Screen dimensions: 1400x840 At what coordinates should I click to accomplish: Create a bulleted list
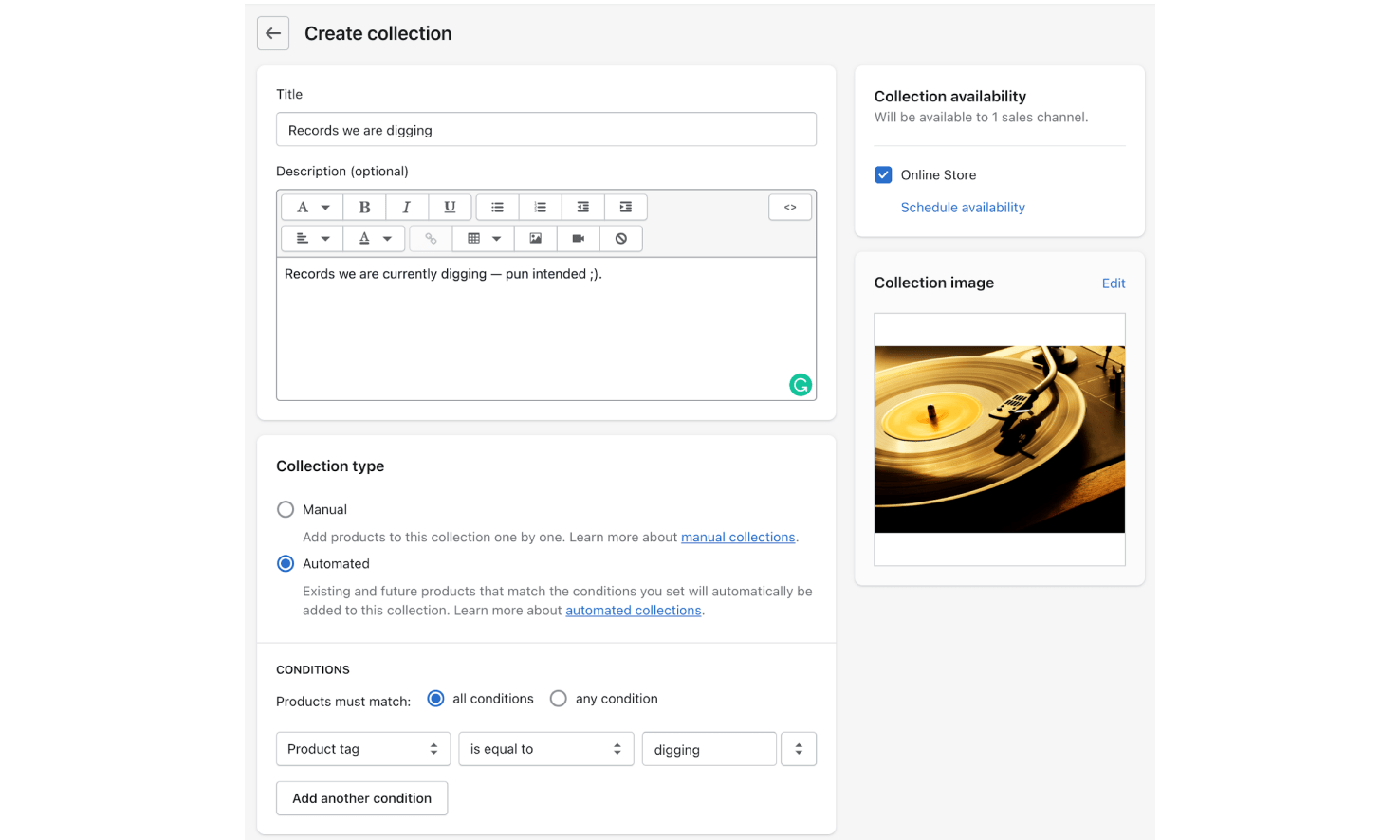coord(497,207)
